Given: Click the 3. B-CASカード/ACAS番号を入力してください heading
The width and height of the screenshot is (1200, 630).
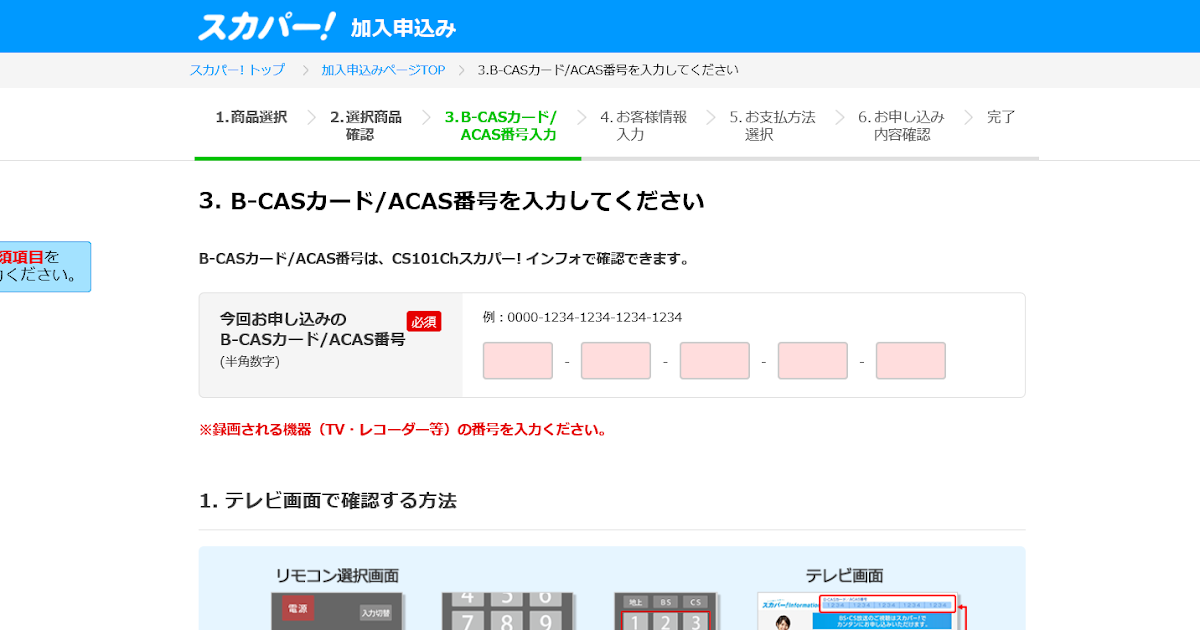Looking at the screenshot, I should click(452, 201).
